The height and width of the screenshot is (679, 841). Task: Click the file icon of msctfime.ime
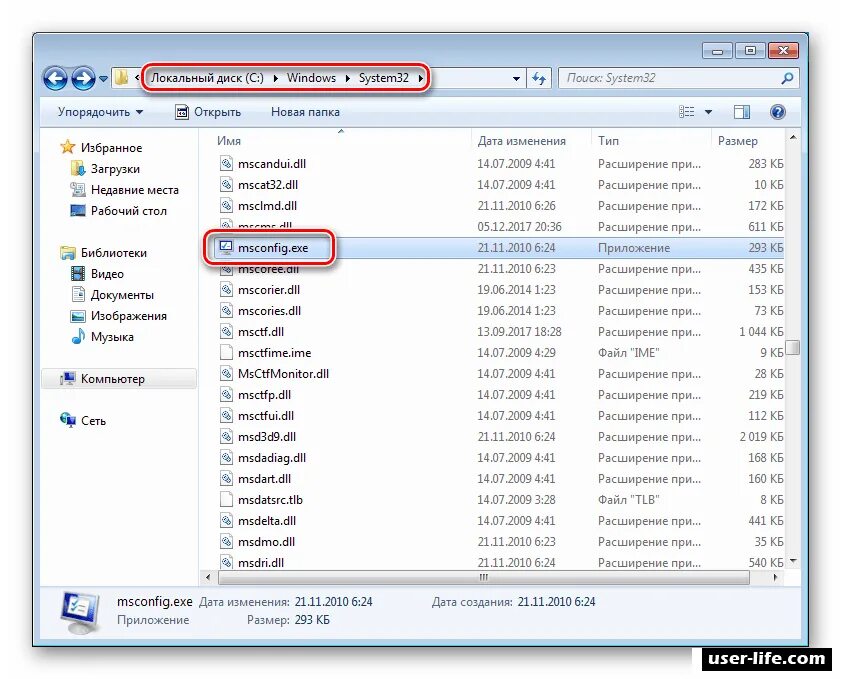click(226, 353)
